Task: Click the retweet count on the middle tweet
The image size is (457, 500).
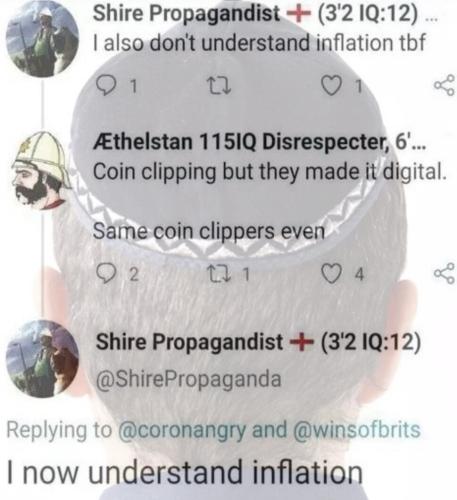Action: point(246,274)
